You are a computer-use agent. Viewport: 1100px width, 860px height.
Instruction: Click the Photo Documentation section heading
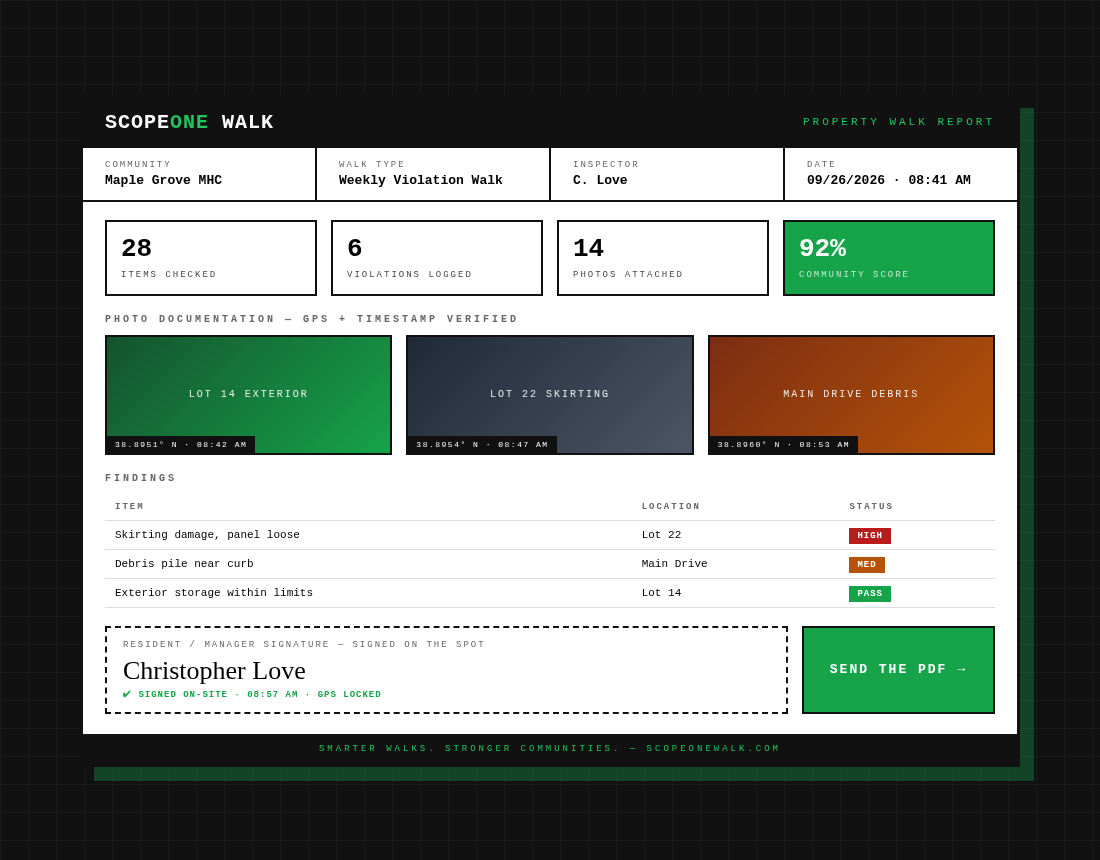coord(311,319)
